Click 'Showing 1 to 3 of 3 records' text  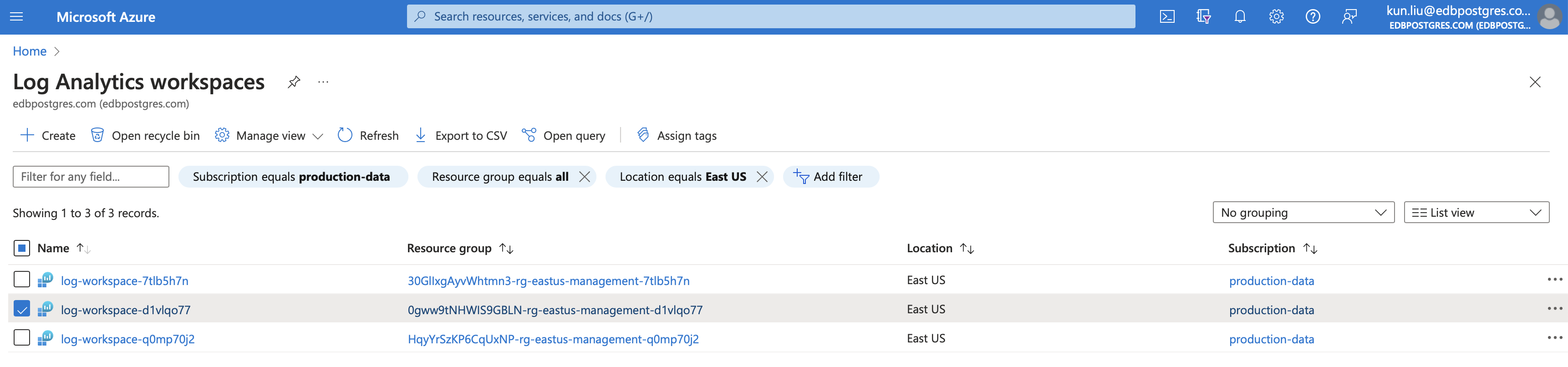point(86,213)
